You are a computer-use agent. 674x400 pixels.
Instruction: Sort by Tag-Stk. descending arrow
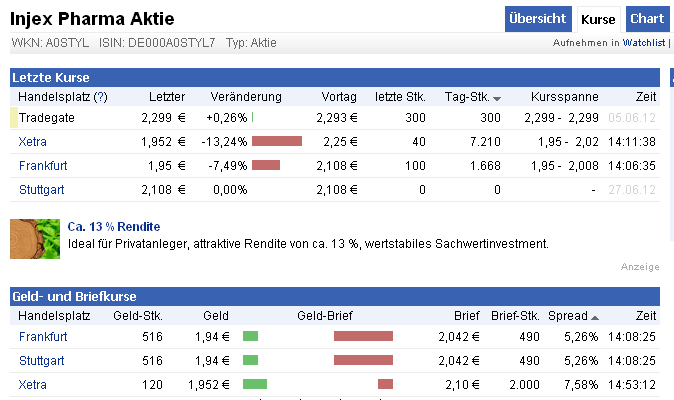pos(497,98)
